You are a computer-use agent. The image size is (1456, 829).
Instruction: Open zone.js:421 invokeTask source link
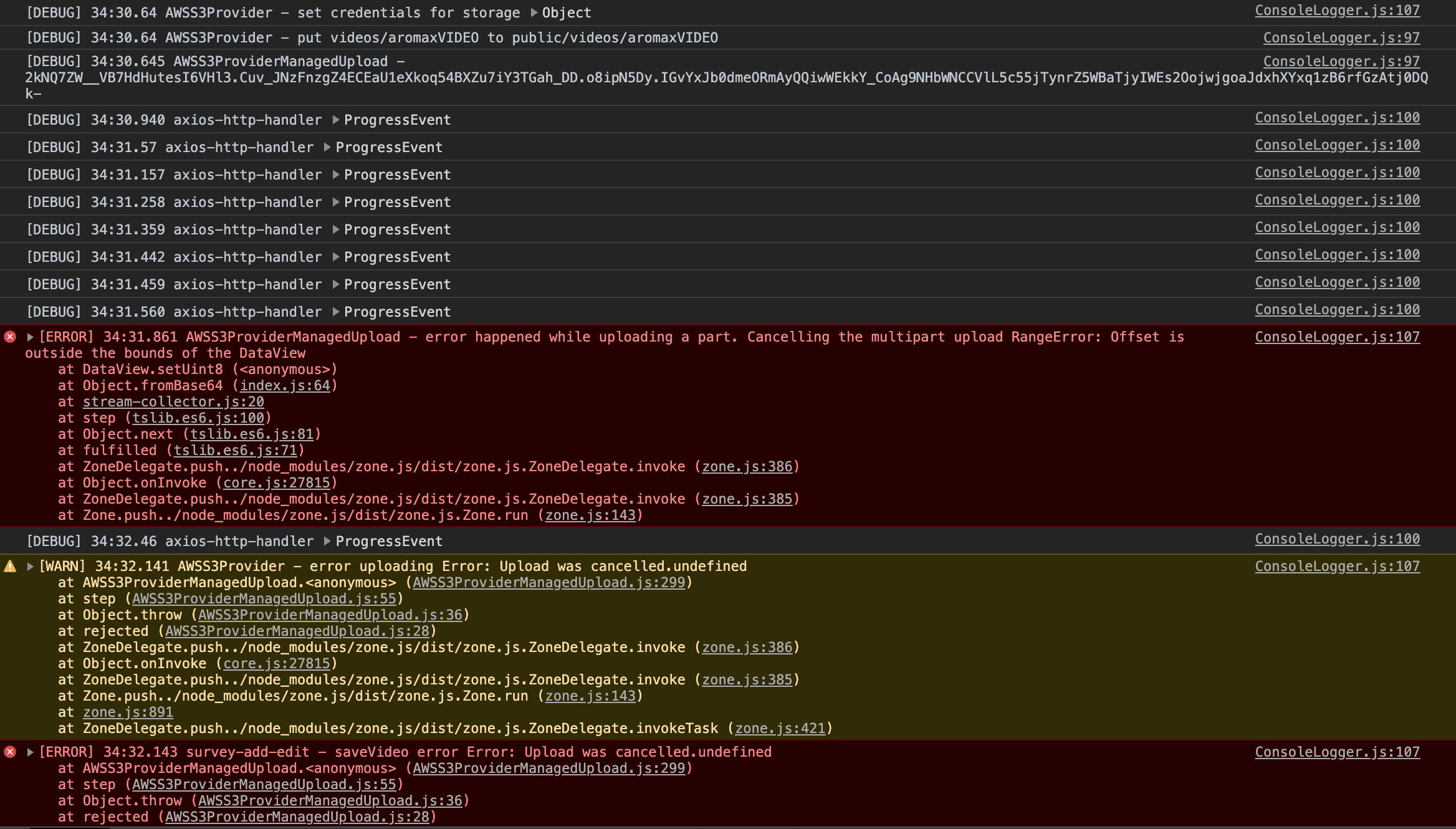point(780,729)
